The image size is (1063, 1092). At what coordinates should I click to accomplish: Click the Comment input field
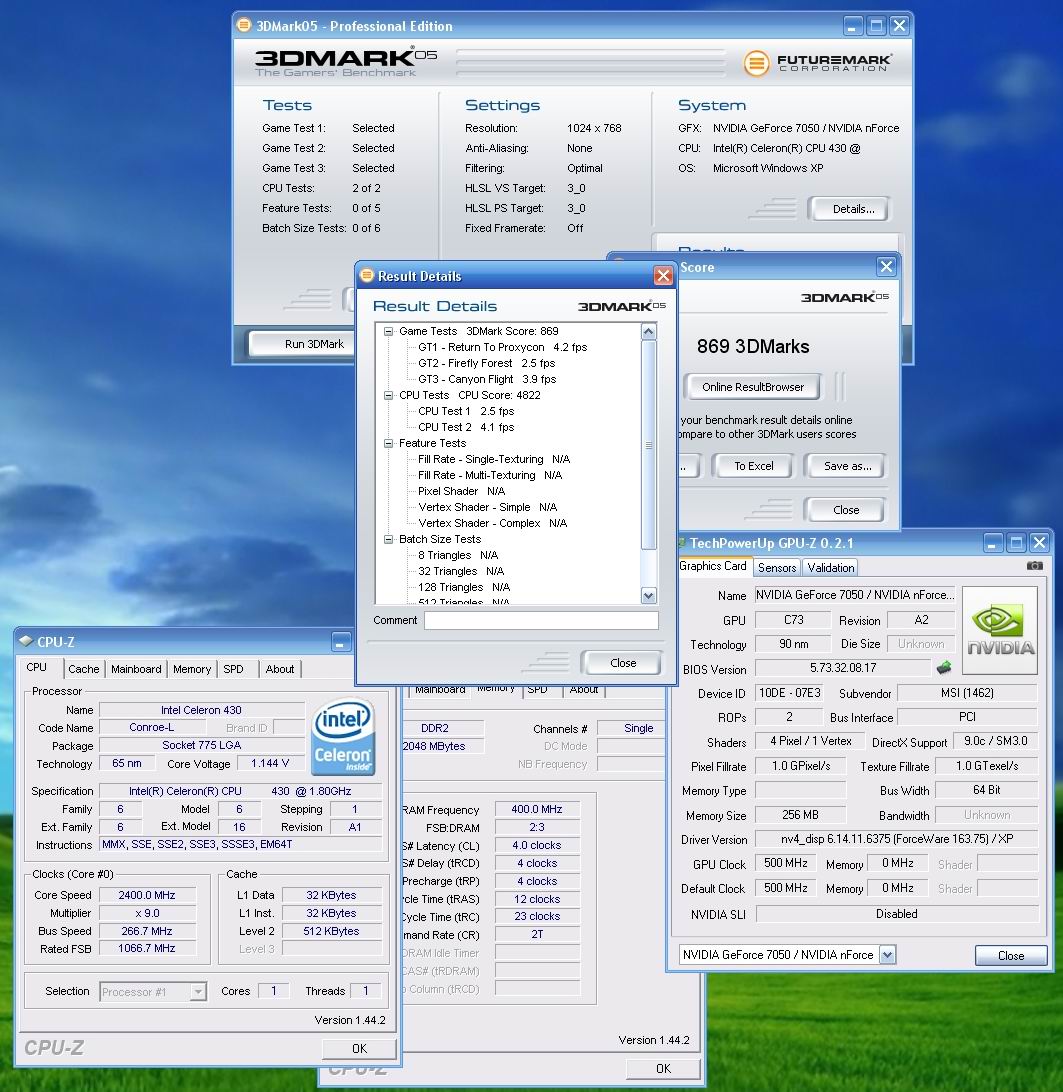541,621
